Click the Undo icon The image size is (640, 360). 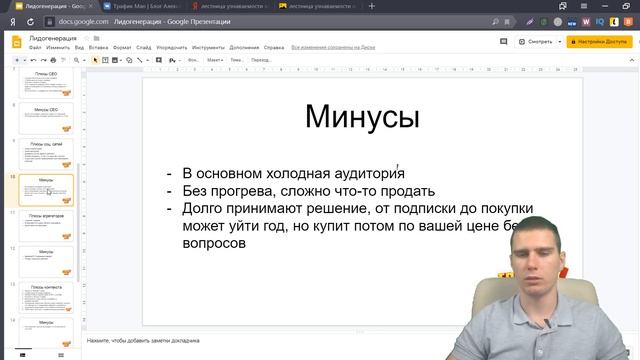[x=33, y=60]
